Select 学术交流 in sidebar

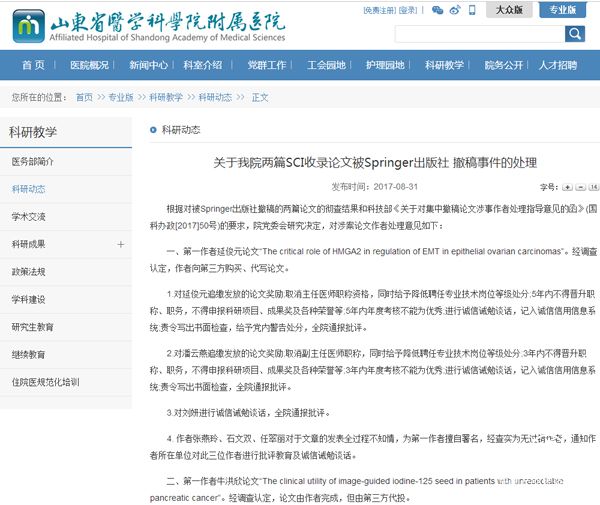(x=66, y=217)
